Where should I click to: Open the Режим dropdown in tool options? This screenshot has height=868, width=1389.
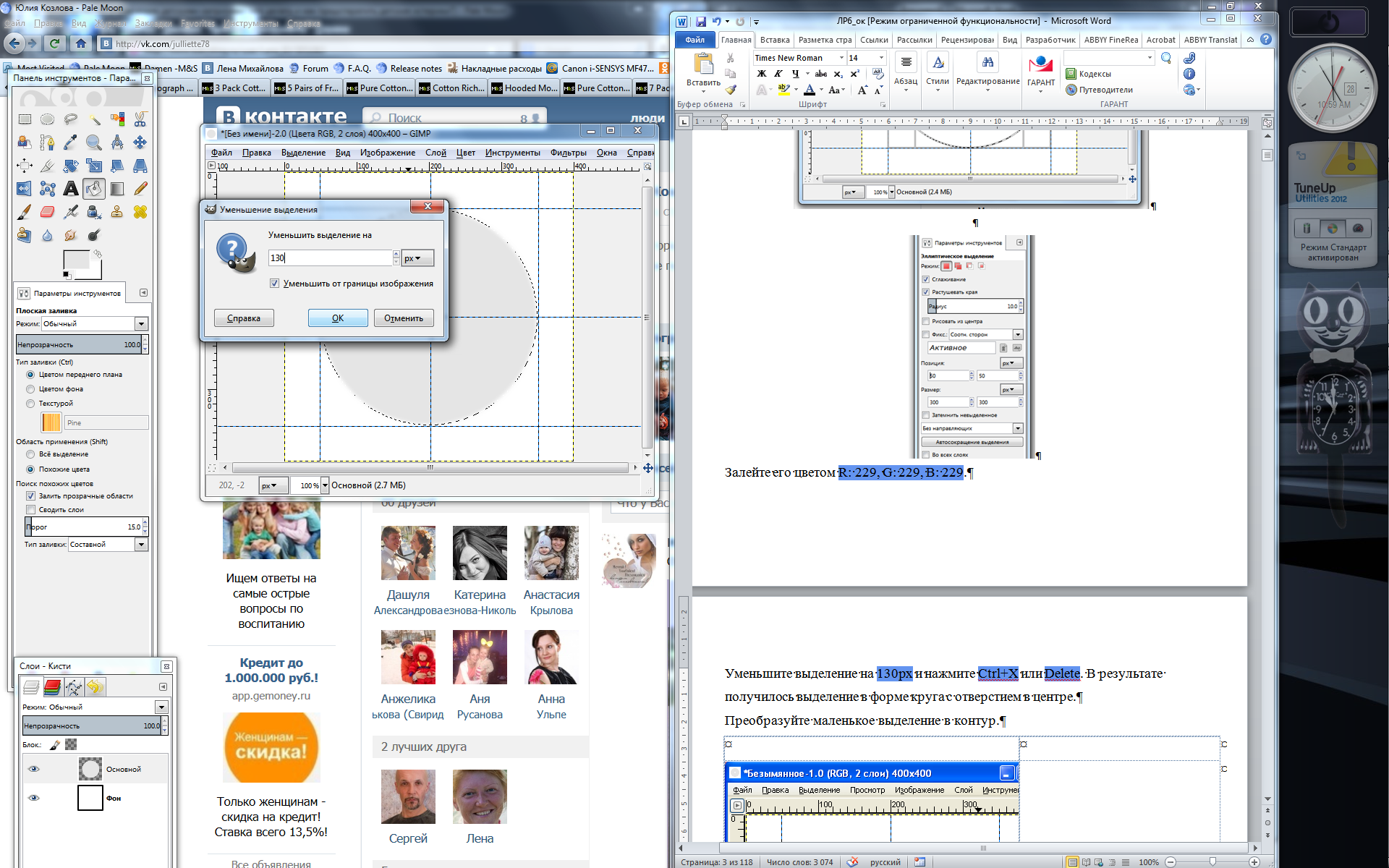pos(95,324)
